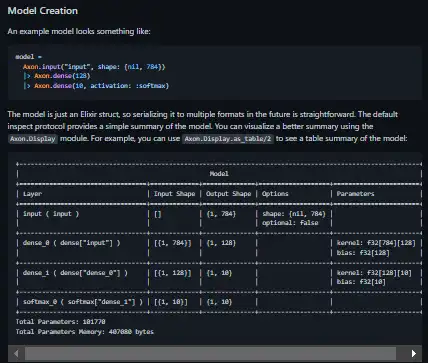428x363 pixels.
Task: Click the softmax_0 layer cell
Action: (83, 302)
